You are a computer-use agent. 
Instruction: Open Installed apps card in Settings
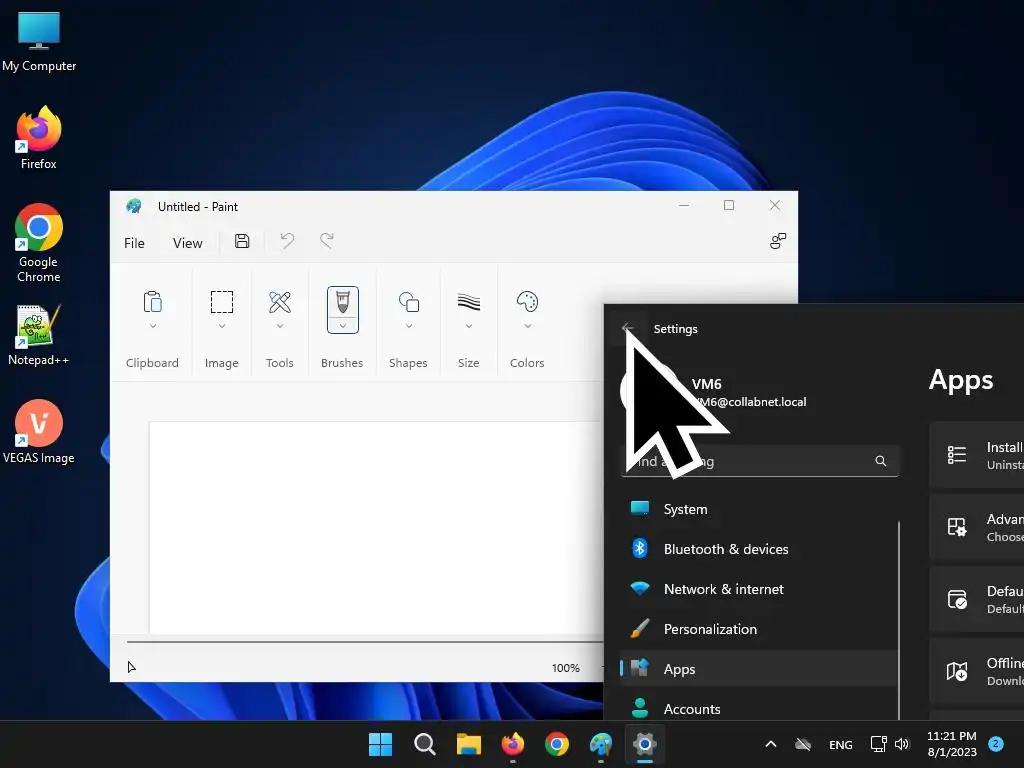click(976, 455)
